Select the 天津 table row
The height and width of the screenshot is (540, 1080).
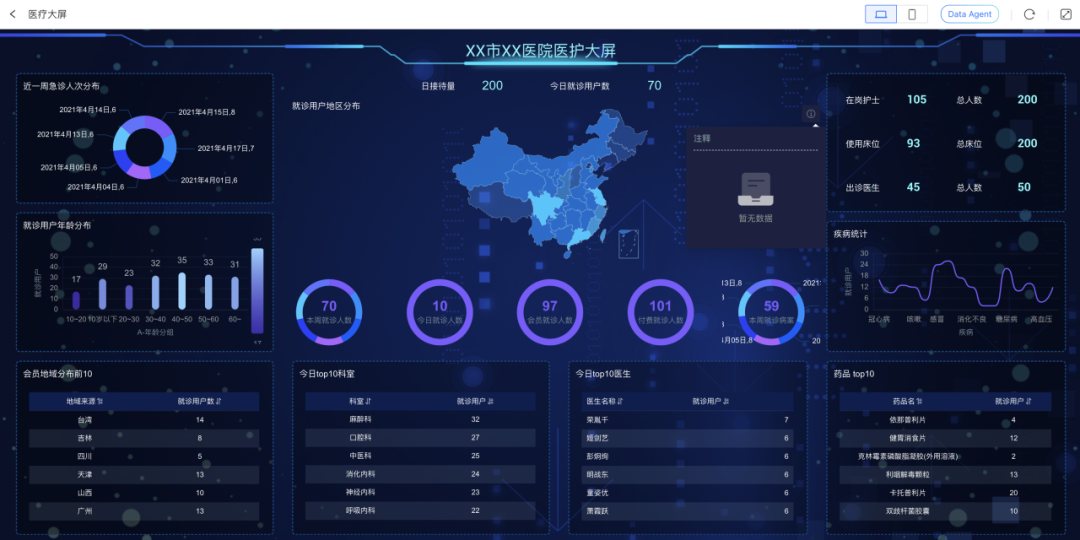coord(144,475)
